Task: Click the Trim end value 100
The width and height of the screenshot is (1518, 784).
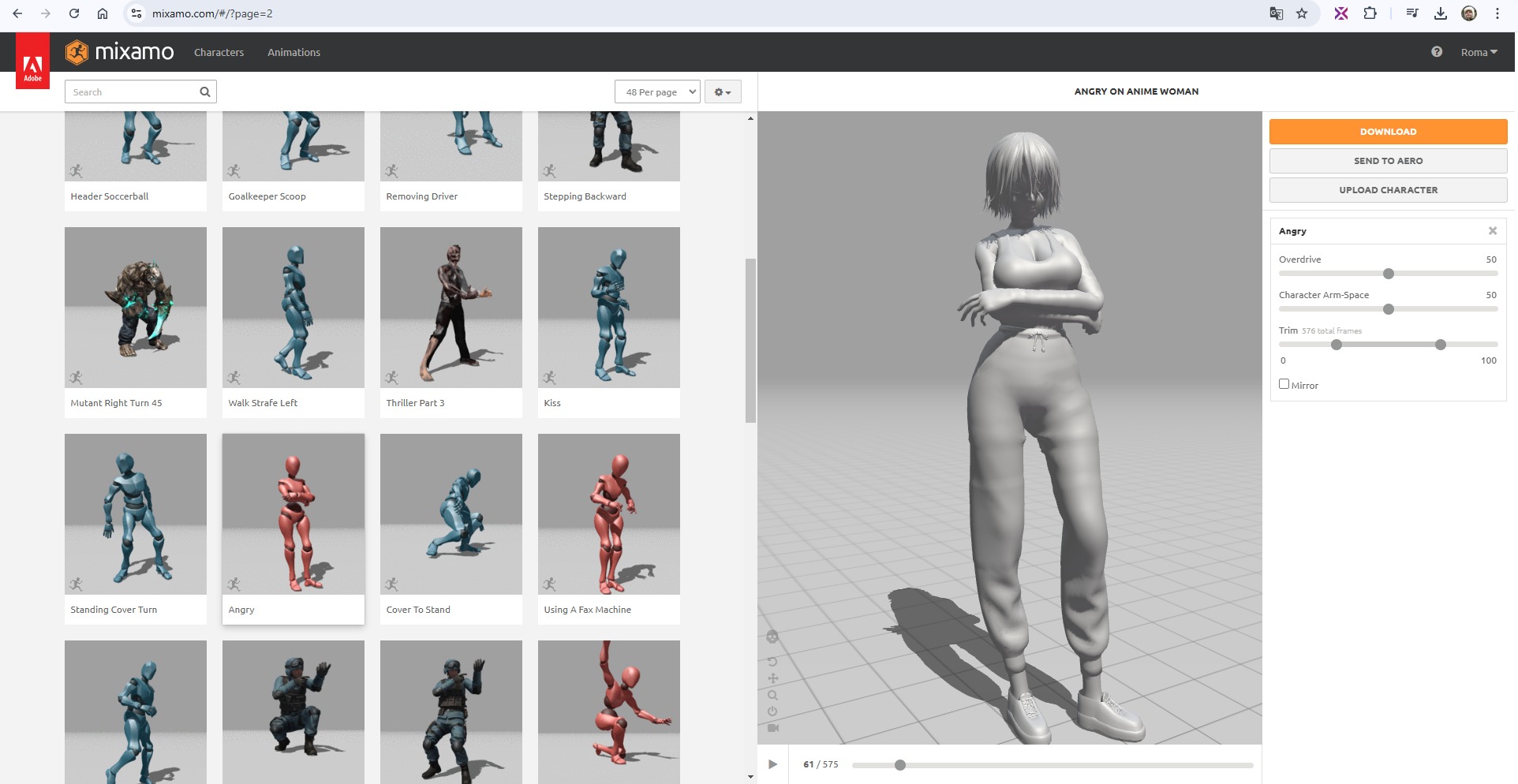Action: (x=1489, y=360)
